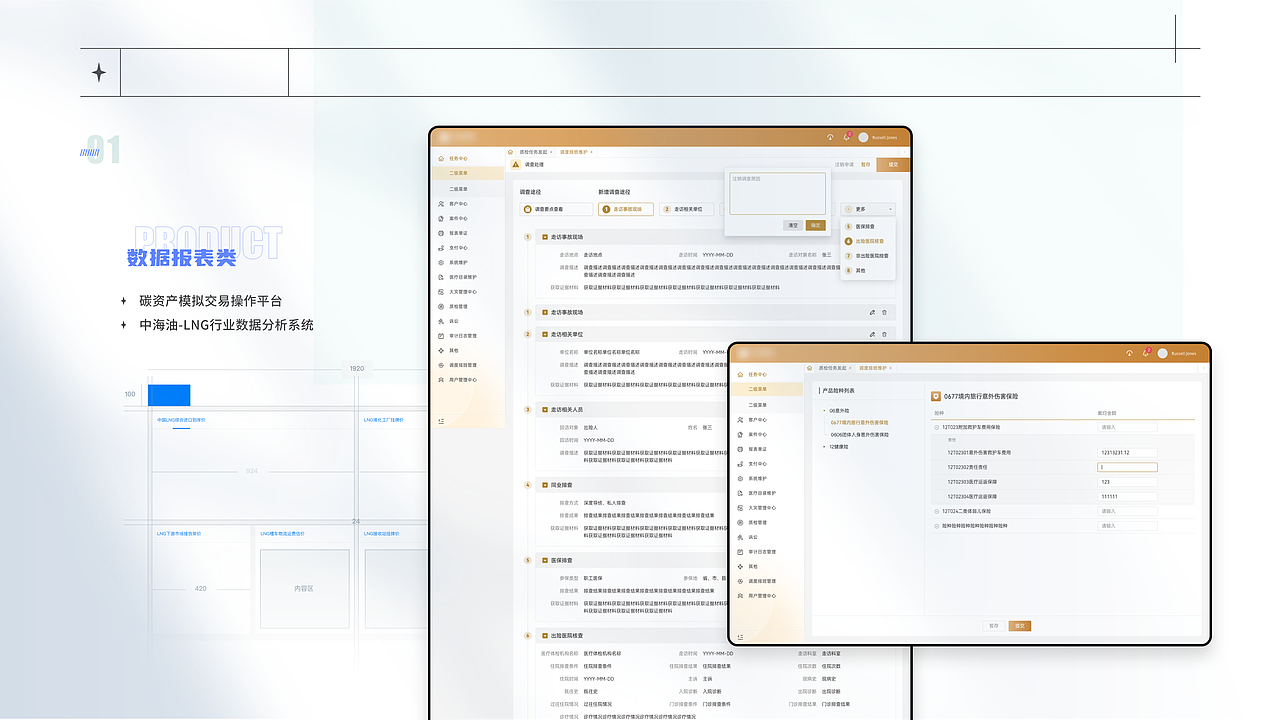Viewport: 1280px width, 720px height.
Task: Click delete icon on collapsed 走访事故现场 row
Action: tap(884, 312)
